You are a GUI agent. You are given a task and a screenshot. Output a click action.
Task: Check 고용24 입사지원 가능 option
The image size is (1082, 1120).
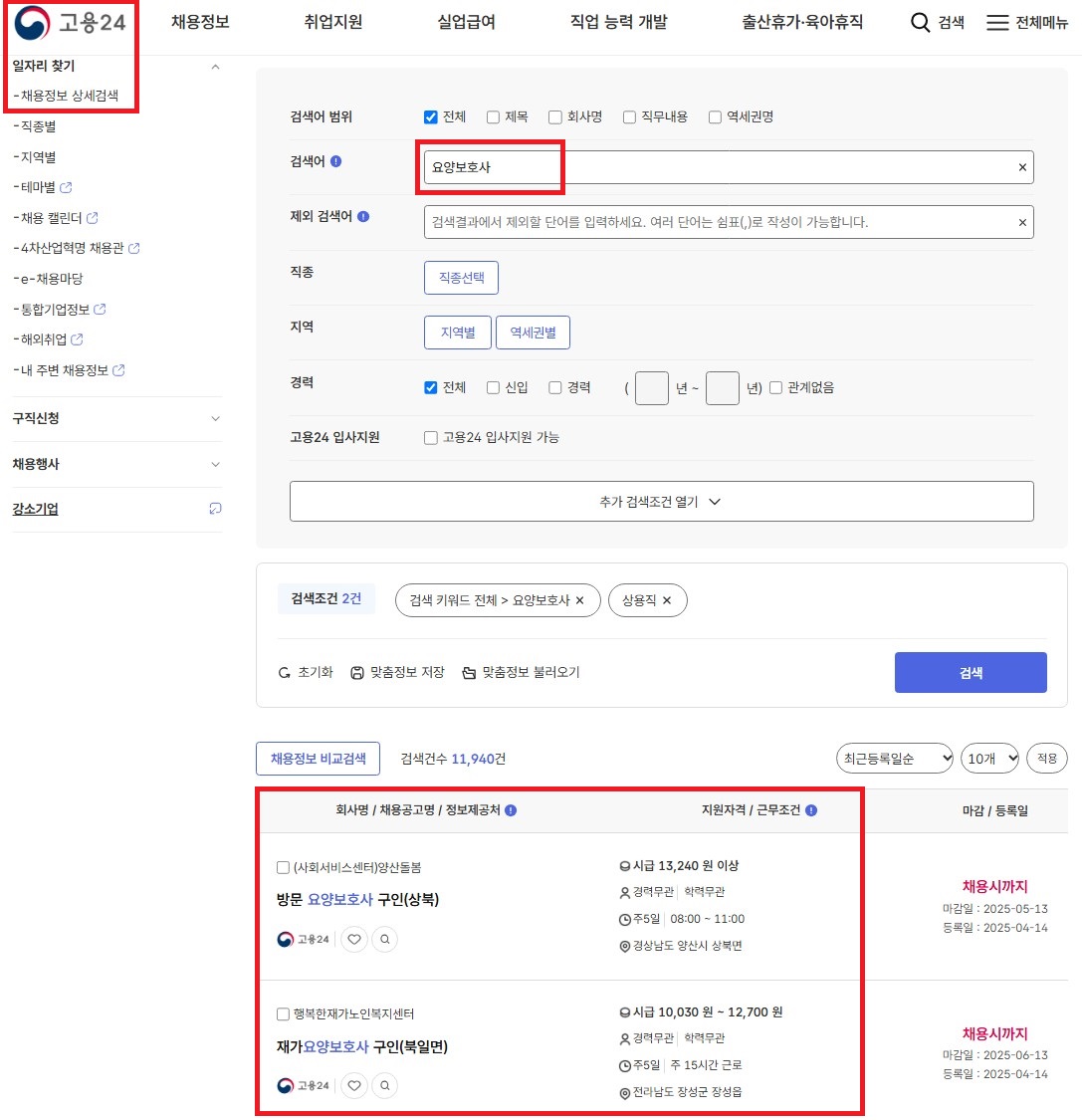click(430, 437)
